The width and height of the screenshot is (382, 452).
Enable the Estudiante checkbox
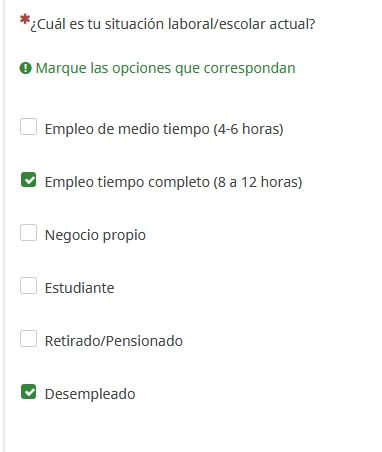(28, 286)
